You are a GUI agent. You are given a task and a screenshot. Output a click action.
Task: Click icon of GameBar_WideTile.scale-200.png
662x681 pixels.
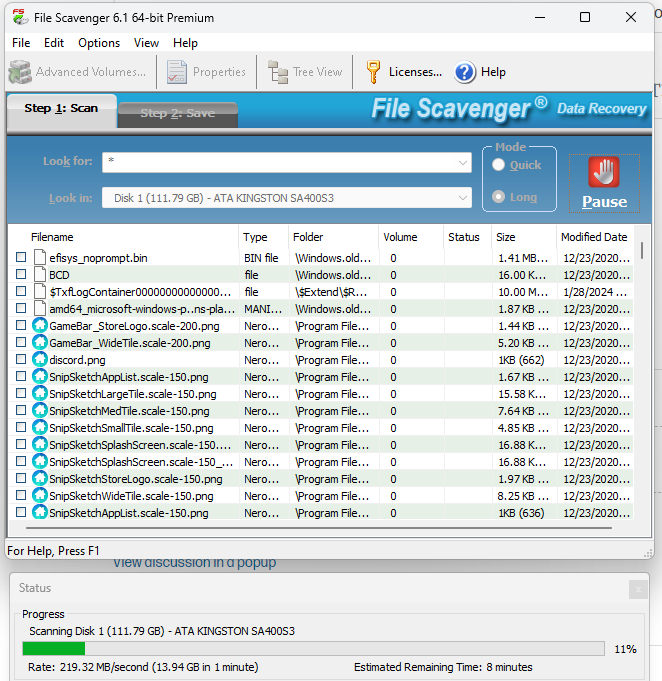pos(40,342)
